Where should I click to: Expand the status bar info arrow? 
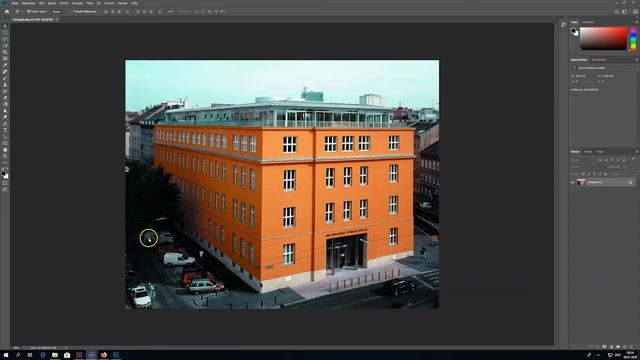66,348
